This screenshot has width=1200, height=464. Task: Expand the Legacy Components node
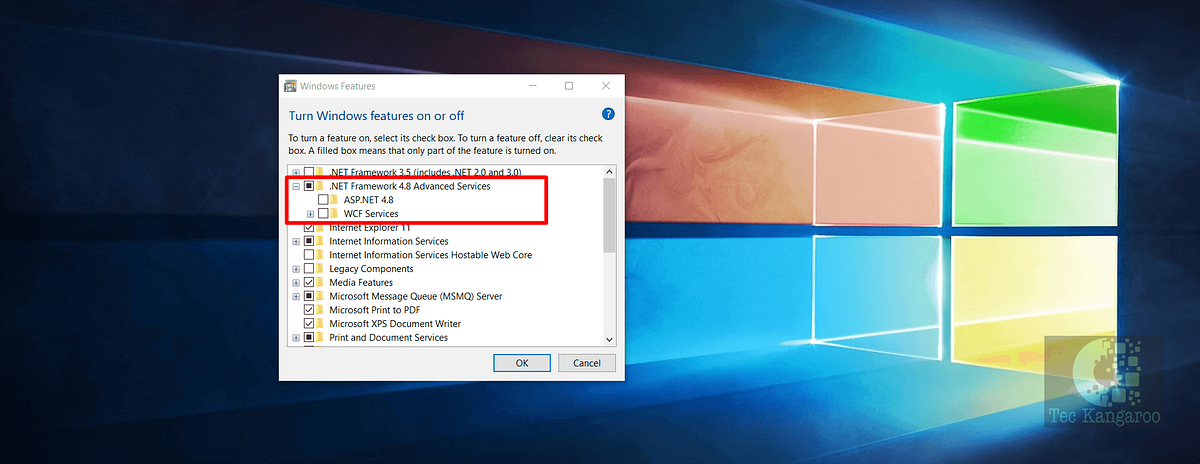(x=296, y=269)
